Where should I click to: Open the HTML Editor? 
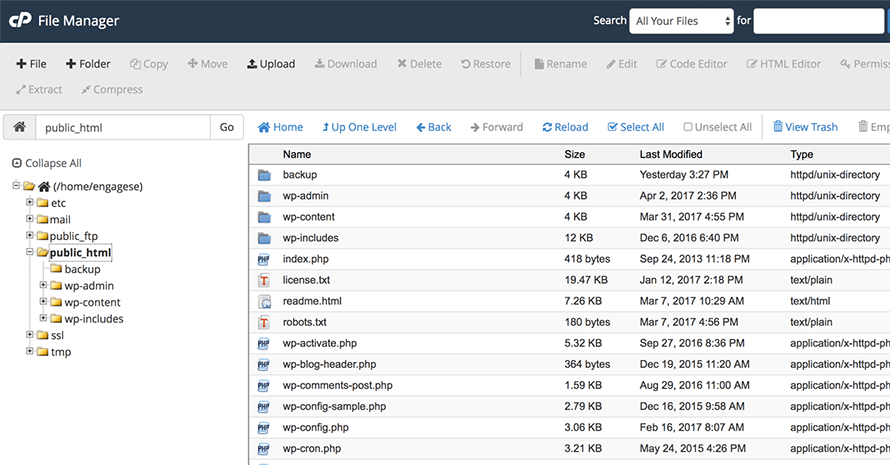(783, 64)
